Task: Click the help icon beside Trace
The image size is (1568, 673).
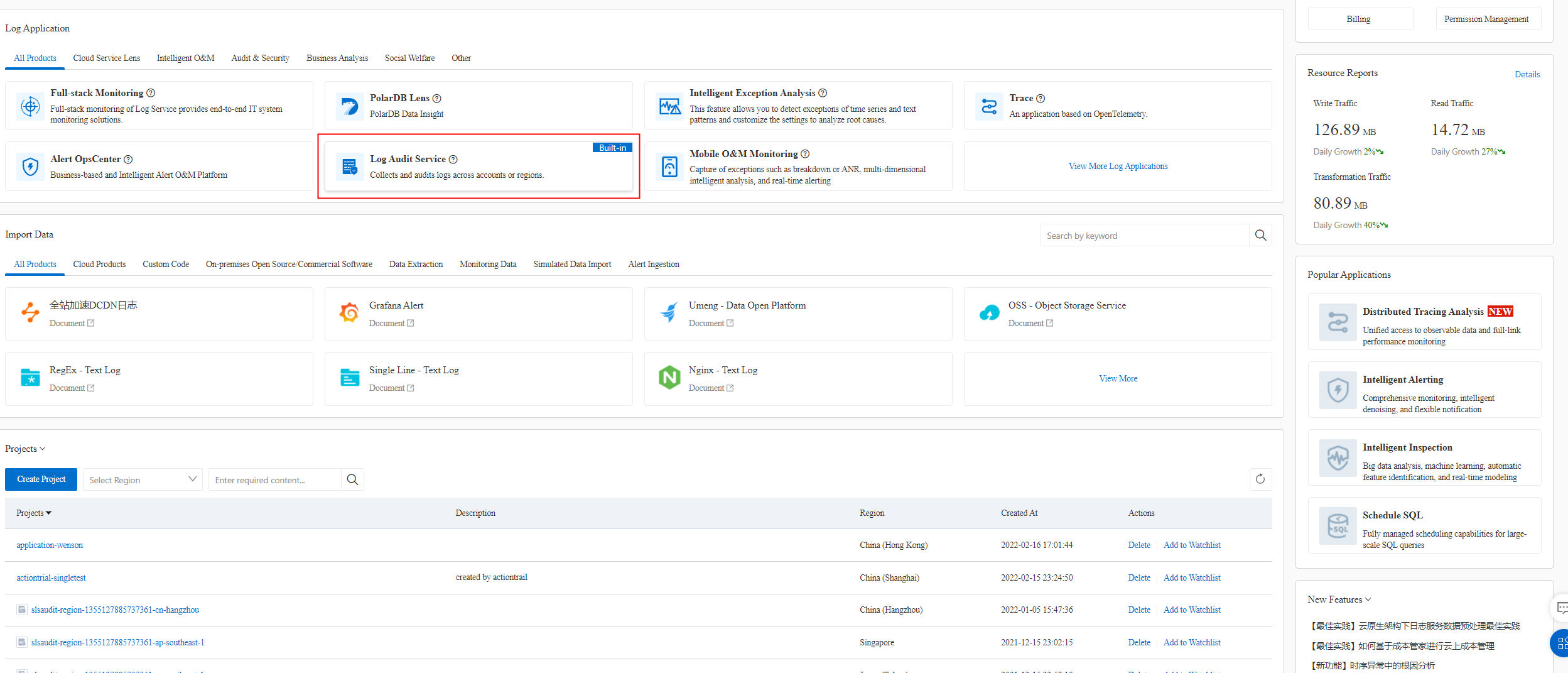Action: click(x=1041, y=99)
